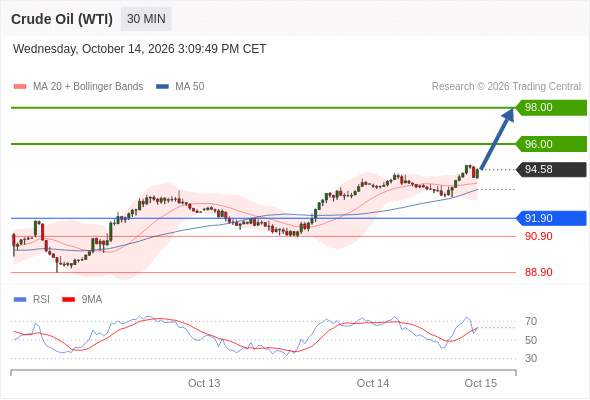Click the MA 50 blue legend swatch
Screen dimensions: 590x400
click(x=162, y=87)
